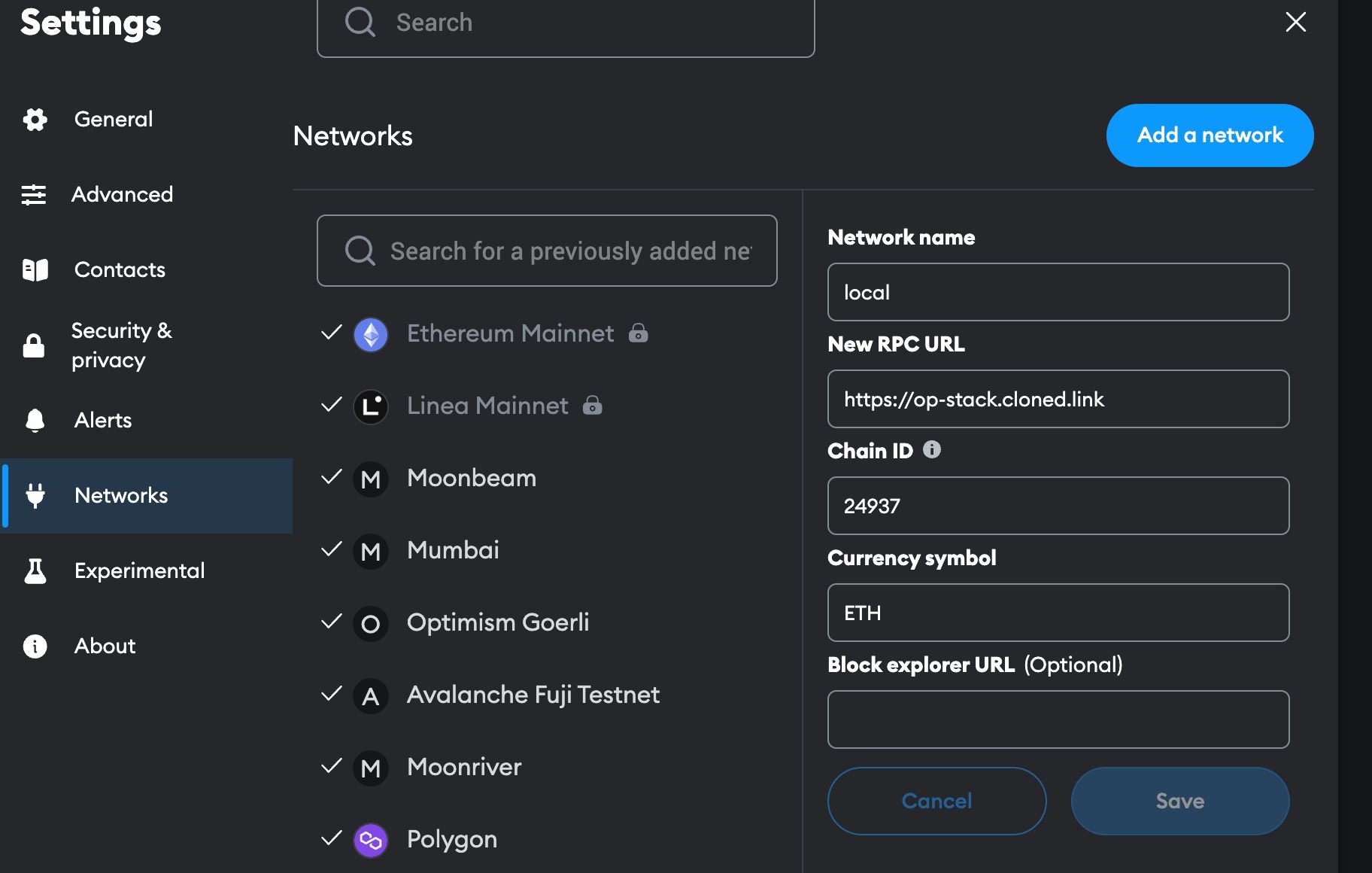
Task: Click the Add a network button
Action: click(1210, 135)
